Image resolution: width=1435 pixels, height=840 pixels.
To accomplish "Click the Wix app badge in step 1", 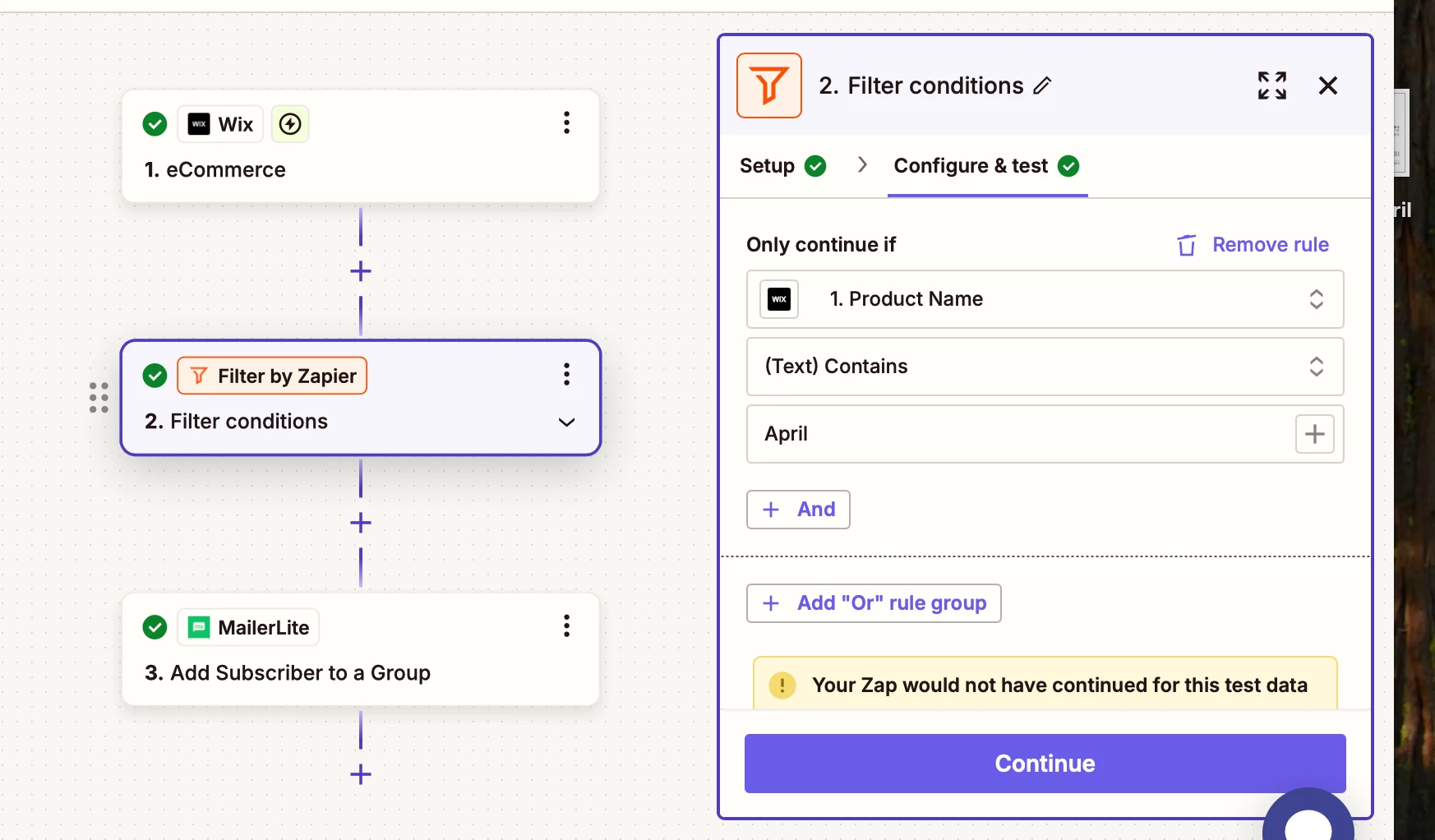I will point(220,124).
